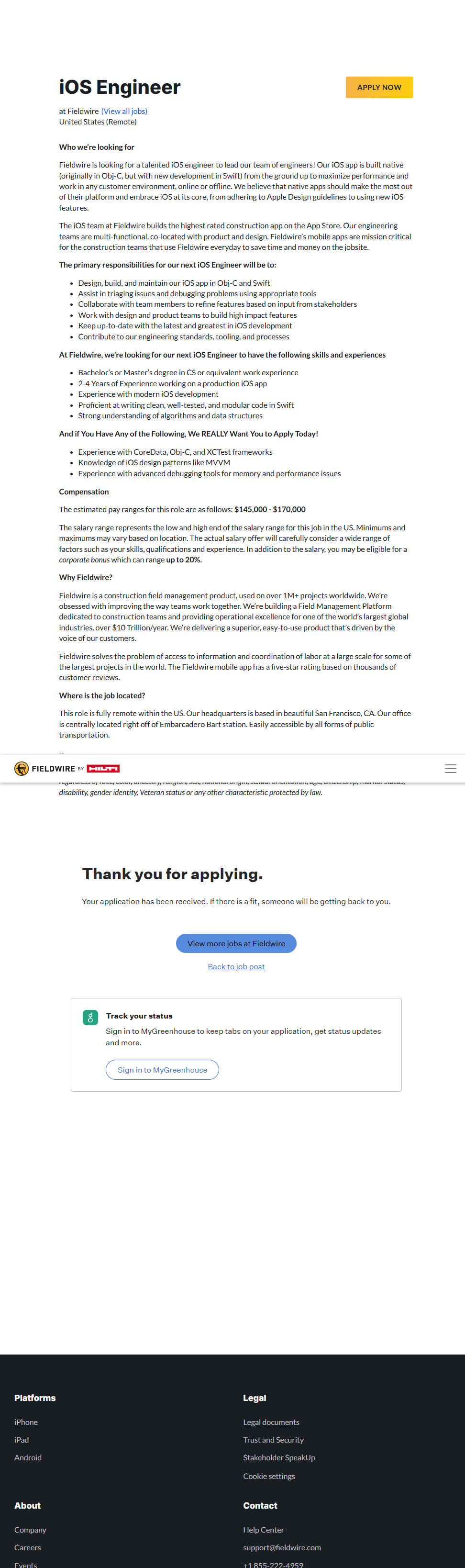Click the Fieldwire helmet logo icon
Viewport: 465px width, 1568px height.
click(22, 769)
